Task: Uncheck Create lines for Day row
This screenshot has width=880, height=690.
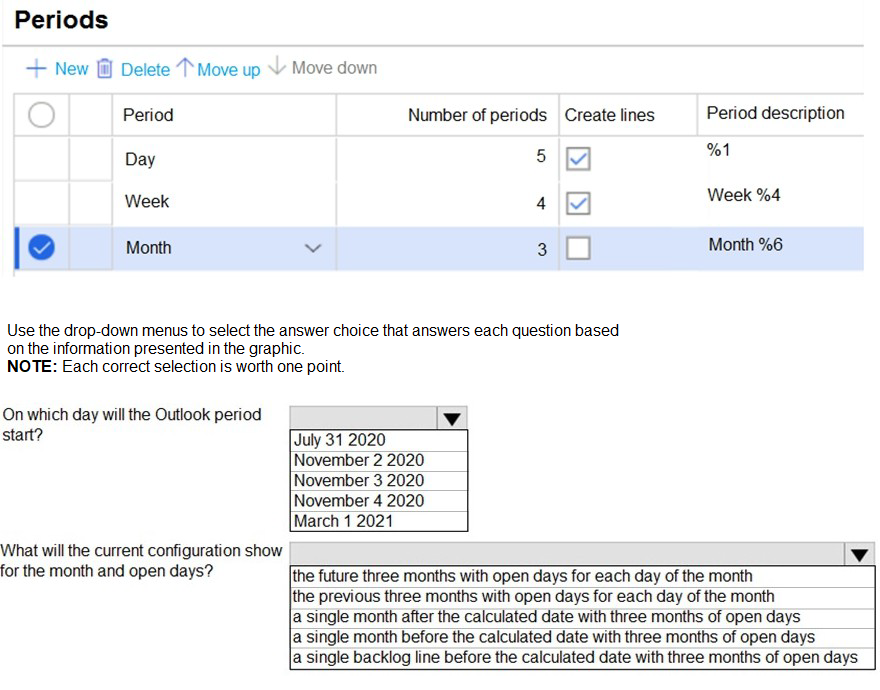Action: (578, 159)
